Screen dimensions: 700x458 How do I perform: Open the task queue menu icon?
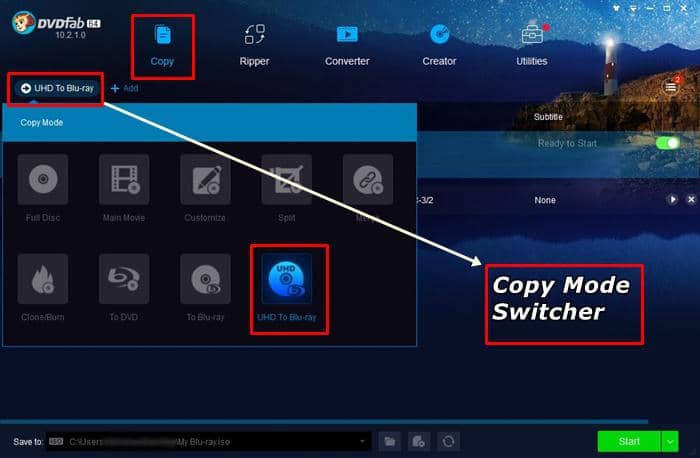point(671,87)
